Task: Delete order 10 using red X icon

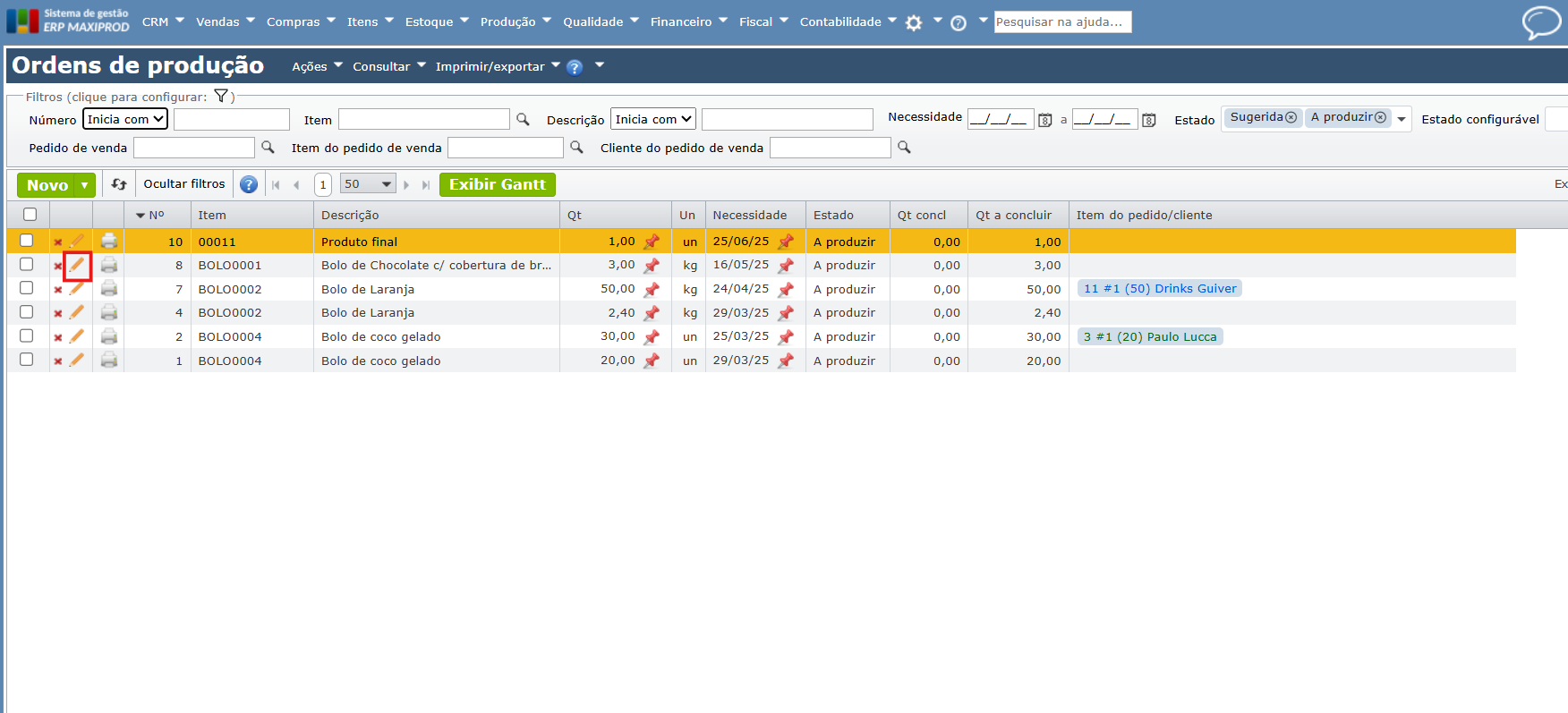Action: point(58,242)
